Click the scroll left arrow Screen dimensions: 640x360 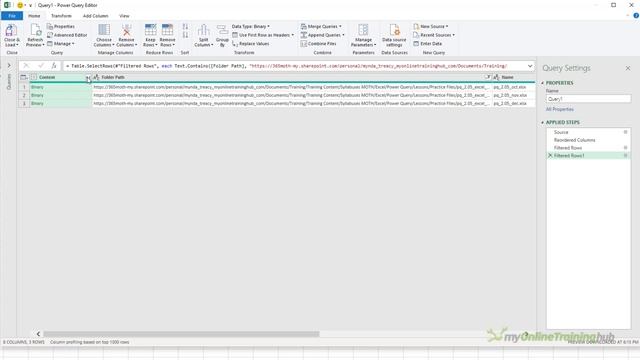pyautogui.click(x=38, y=334)
